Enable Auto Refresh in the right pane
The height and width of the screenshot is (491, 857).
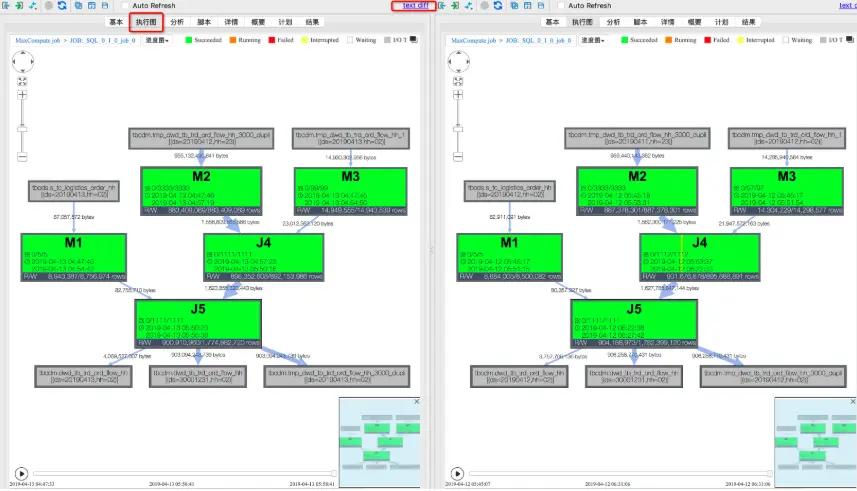click(x=561, y=5)
